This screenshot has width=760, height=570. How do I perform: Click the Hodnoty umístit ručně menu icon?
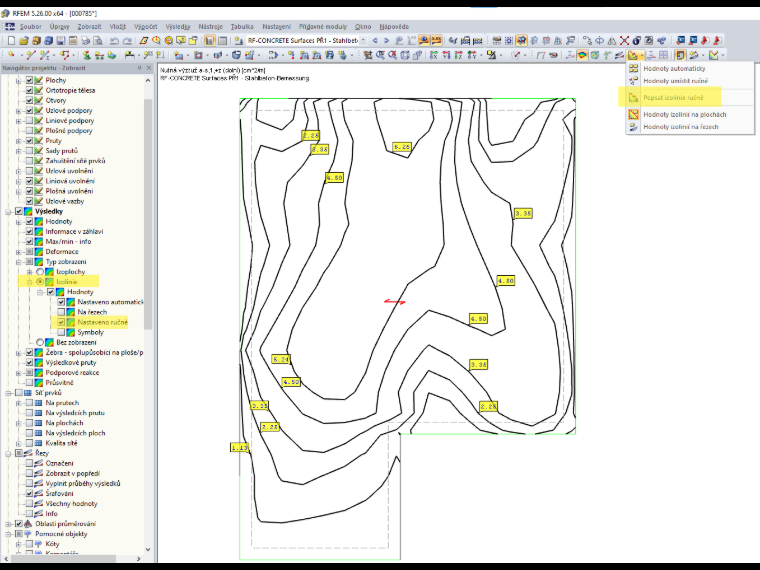coord(633,81)
